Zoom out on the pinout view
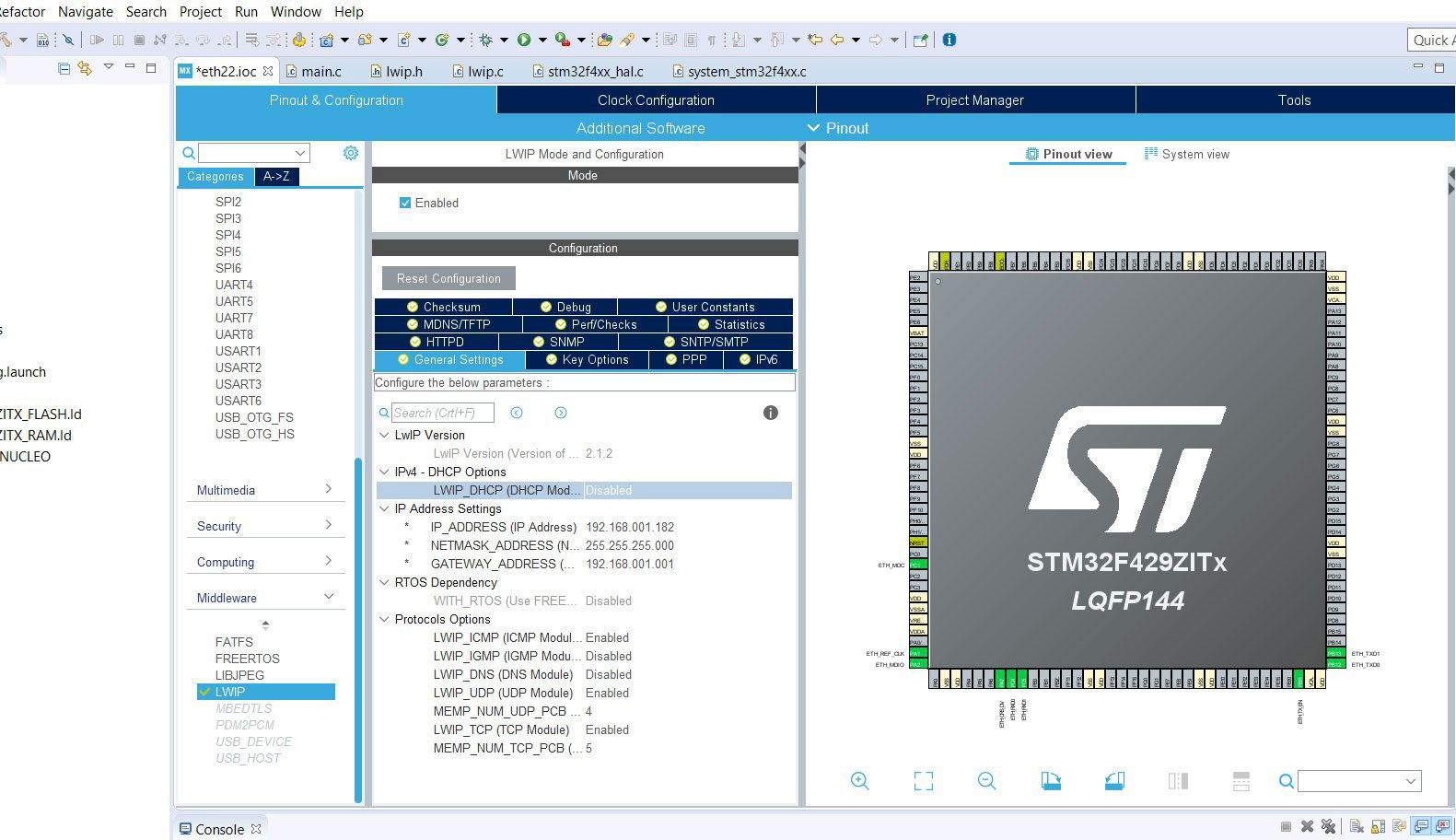The image size is (1456, 840). pyautogui.click(x=986, y=781)
